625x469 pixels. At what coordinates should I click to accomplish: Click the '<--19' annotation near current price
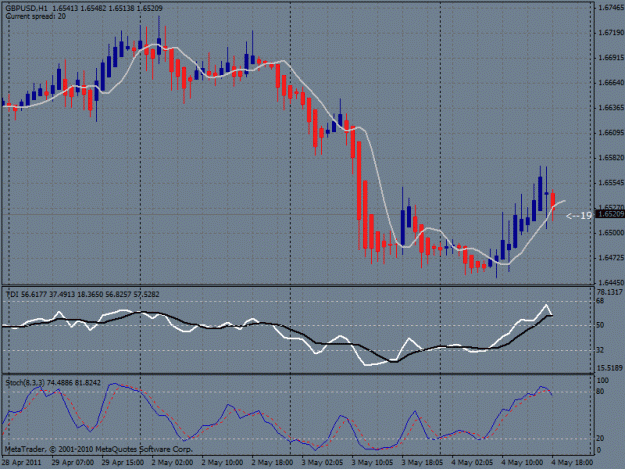579,216
